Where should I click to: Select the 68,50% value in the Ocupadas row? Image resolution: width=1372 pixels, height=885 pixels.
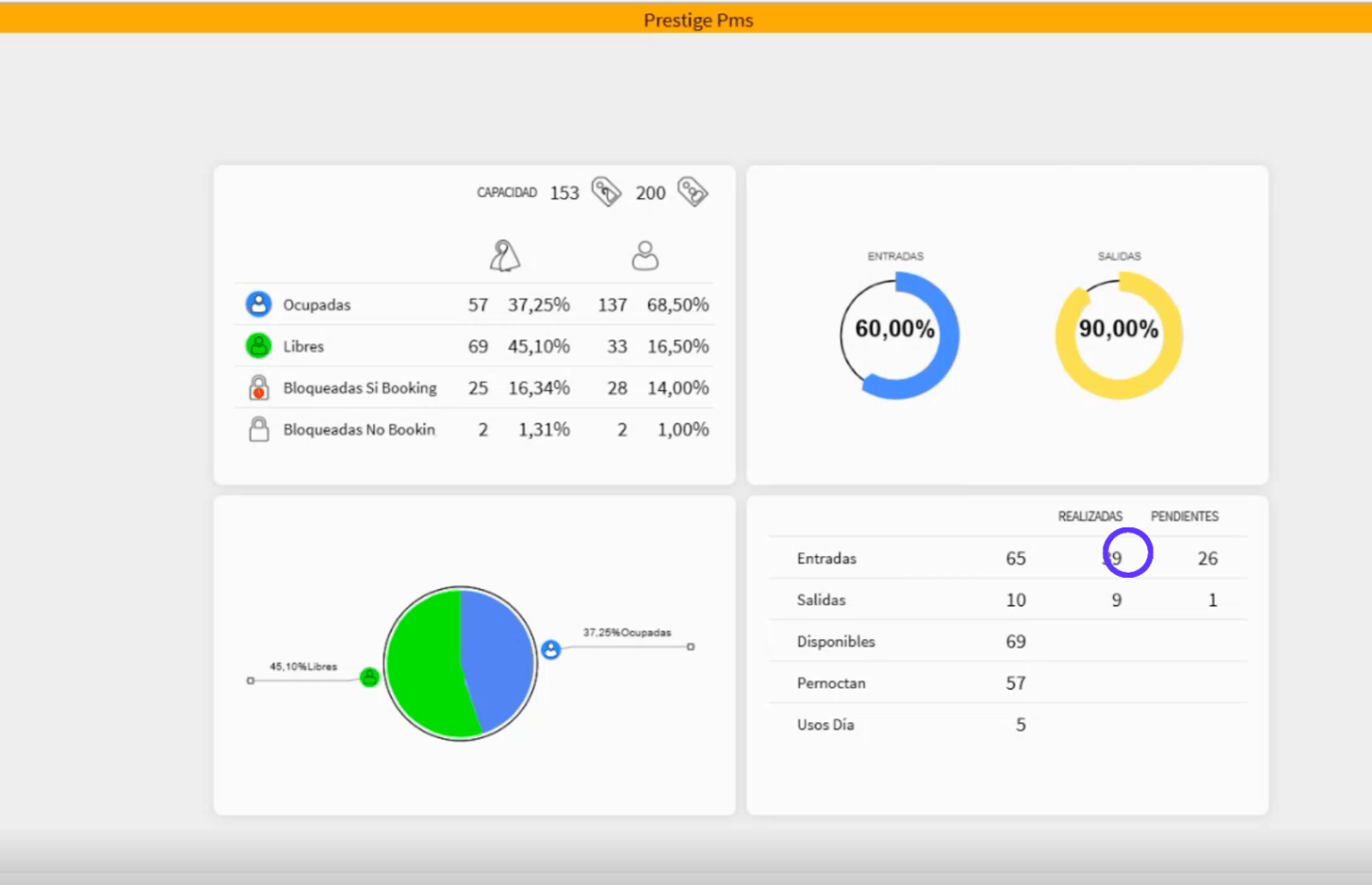pyautogui.click(x=677, y=305)
